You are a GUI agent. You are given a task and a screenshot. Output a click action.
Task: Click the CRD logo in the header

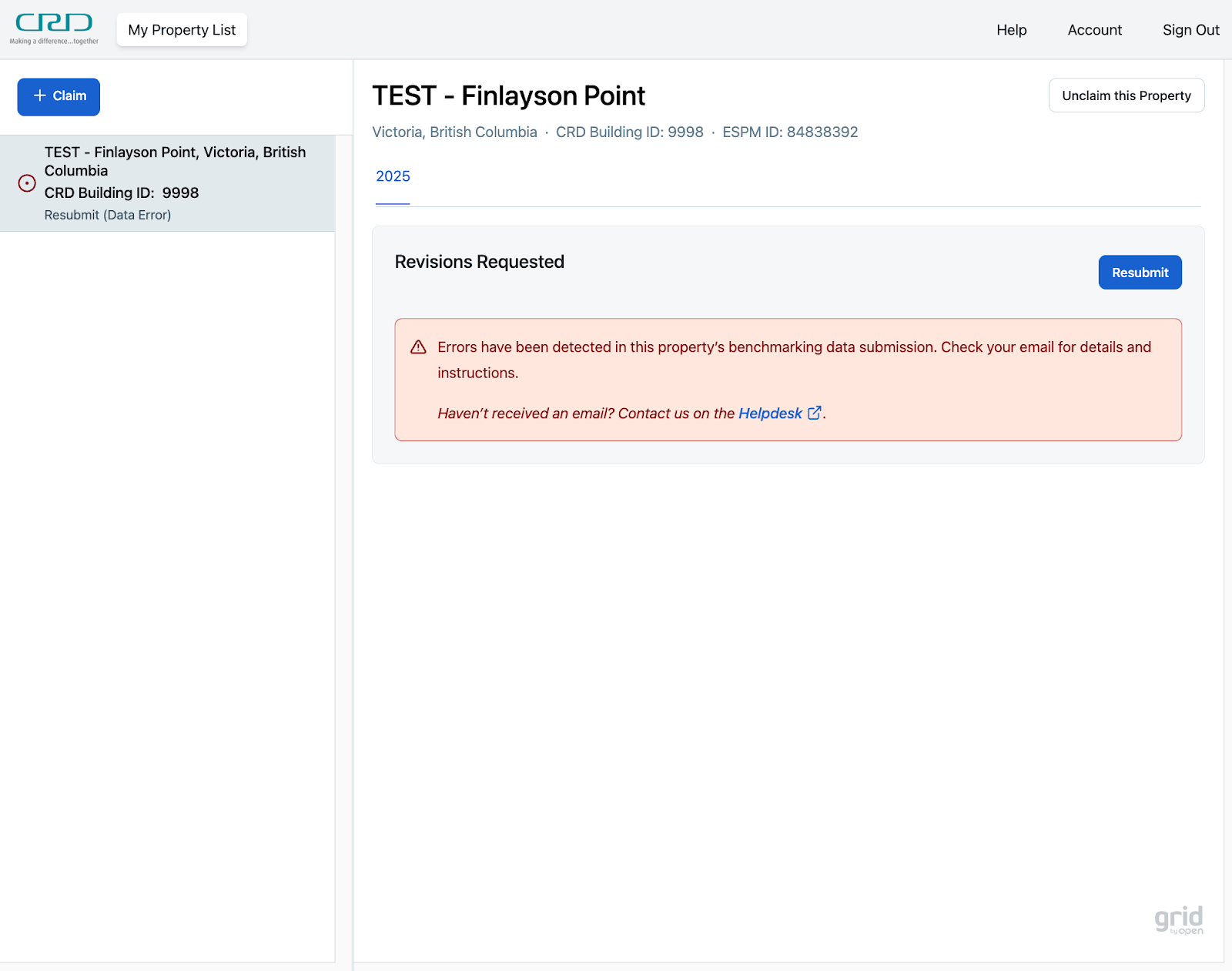(x=54, y=29)
